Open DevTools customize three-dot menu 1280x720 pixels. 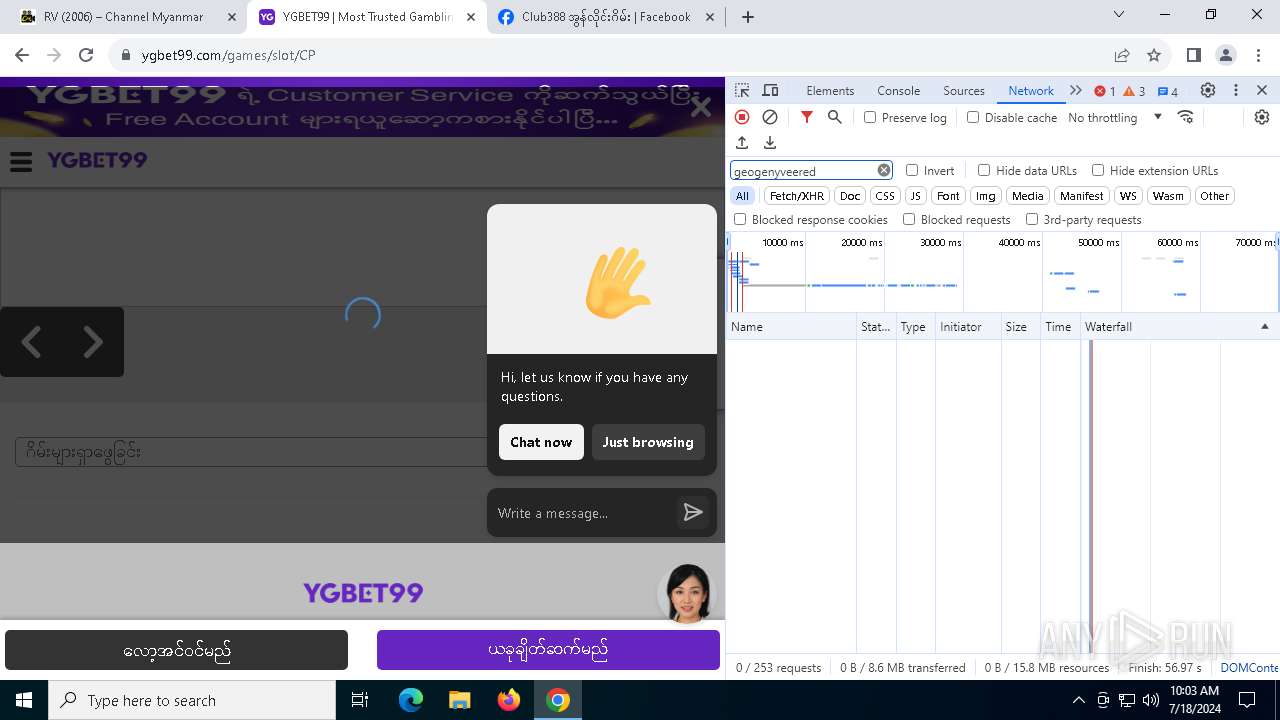click(x=1236, y=90)
